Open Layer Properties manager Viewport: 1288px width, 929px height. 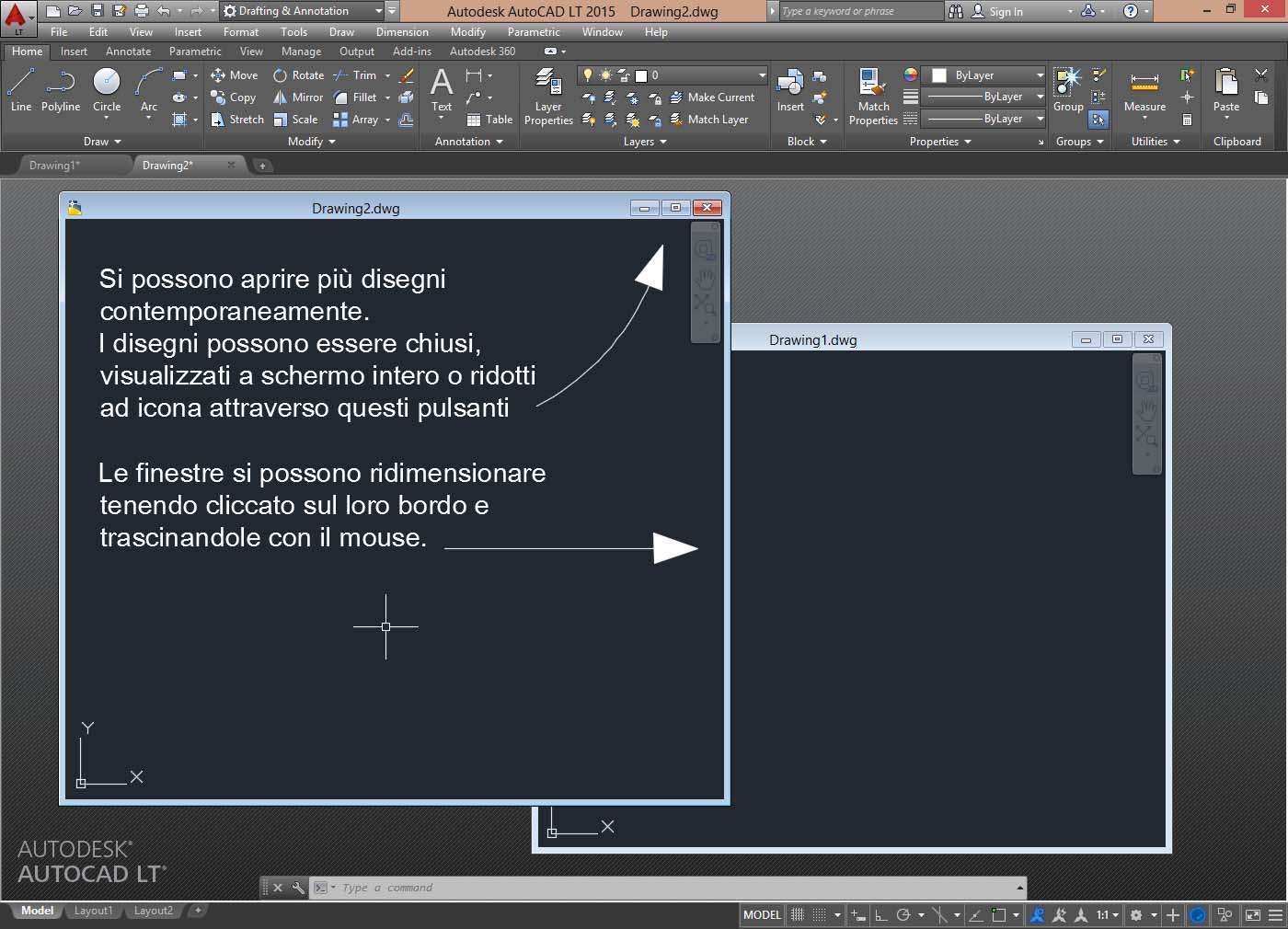click(548, 96)
